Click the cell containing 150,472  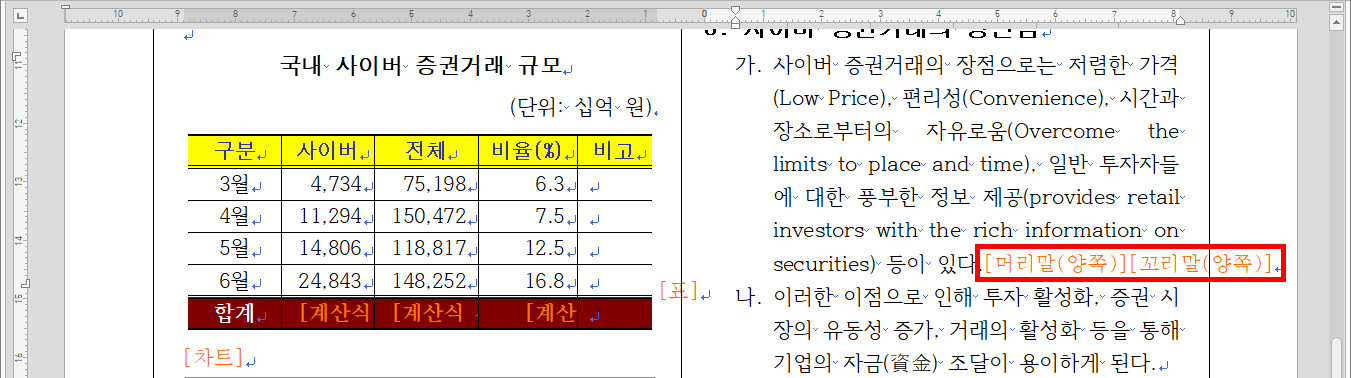click(427, 216)
